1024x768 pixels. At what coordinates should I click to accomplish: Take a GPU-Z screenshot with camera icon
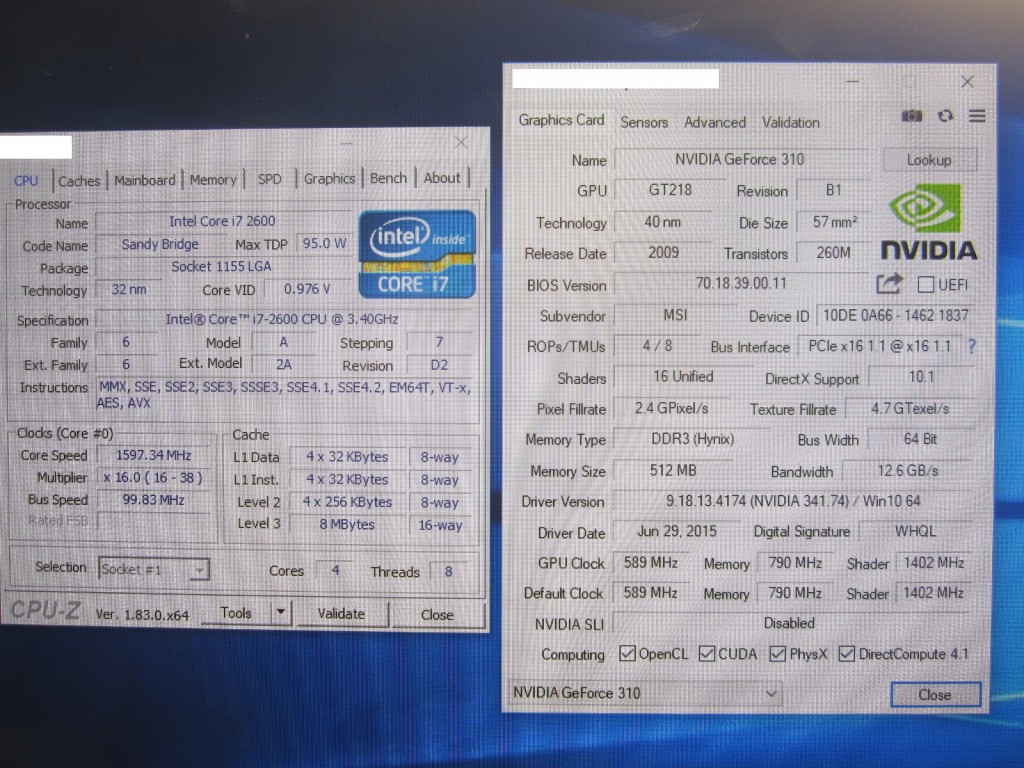coord(912,116)
